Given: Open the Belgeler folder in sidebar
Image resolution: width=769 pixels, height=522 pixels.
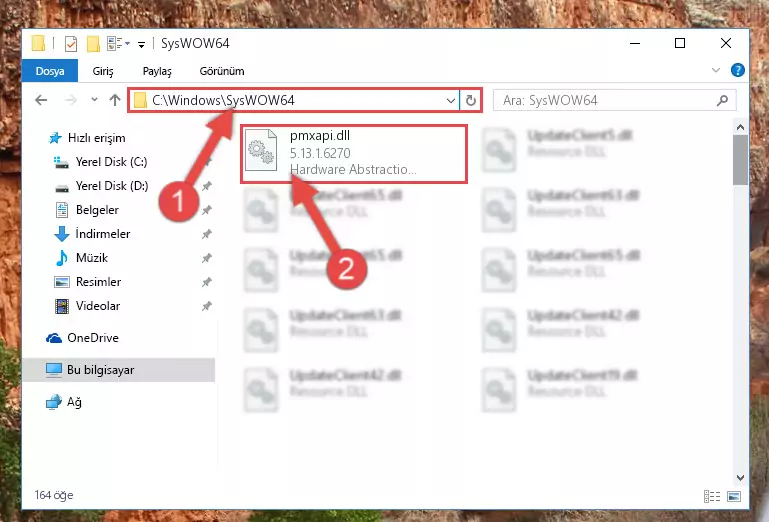Looking at the screenshot, I should (x=87, y=210).
